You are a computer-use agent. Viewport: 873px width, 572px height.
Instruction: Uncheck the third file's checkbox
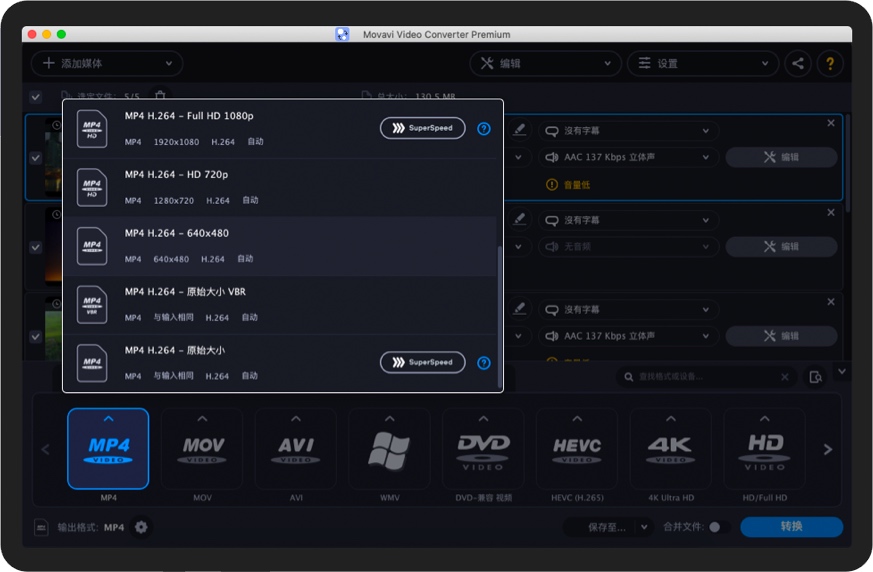point(36,337)
